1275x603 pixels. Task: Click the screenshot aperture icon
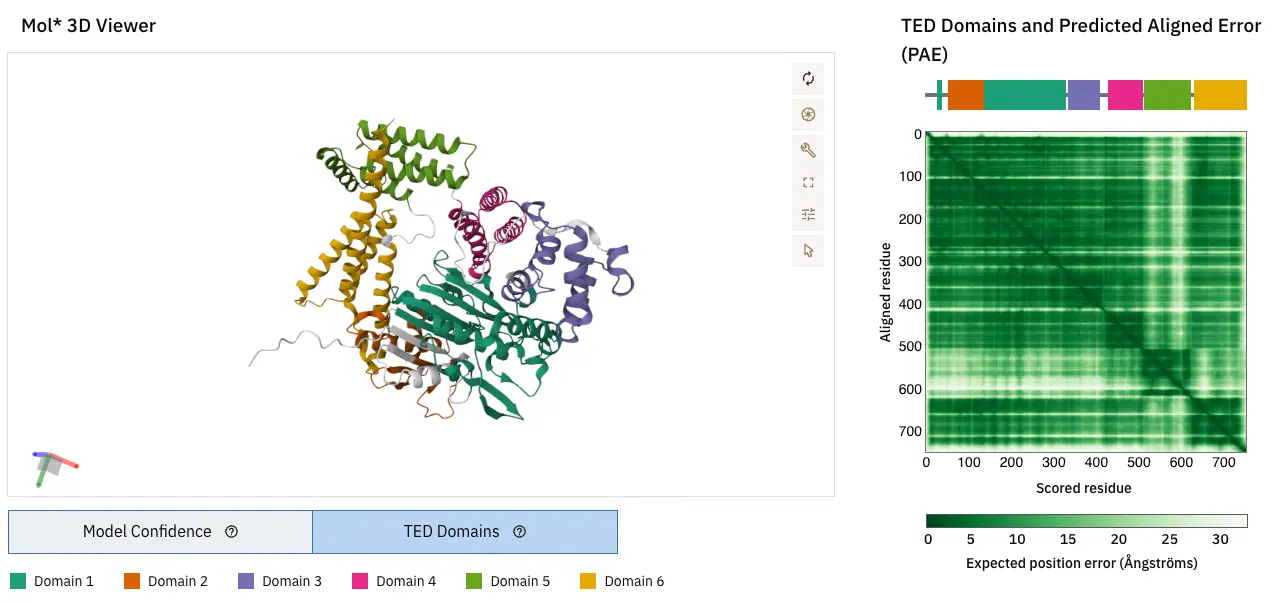[x=808, y=114]
